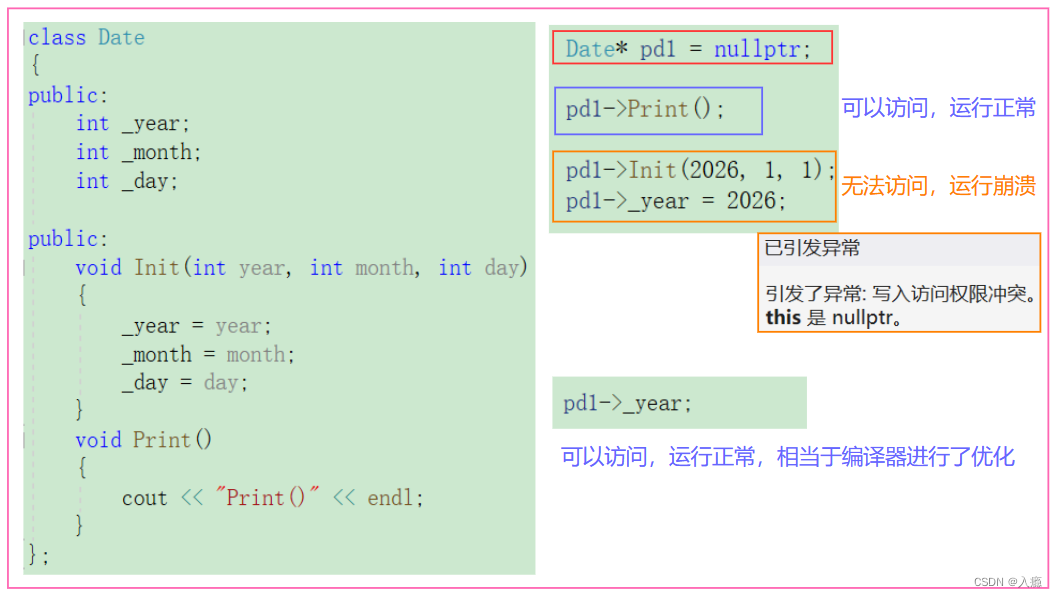The height and width of the screenshot is (597, 1057).
Task: Click the 'public:' label preceding 'int _year;'
Action: click(x=67, y=96)
